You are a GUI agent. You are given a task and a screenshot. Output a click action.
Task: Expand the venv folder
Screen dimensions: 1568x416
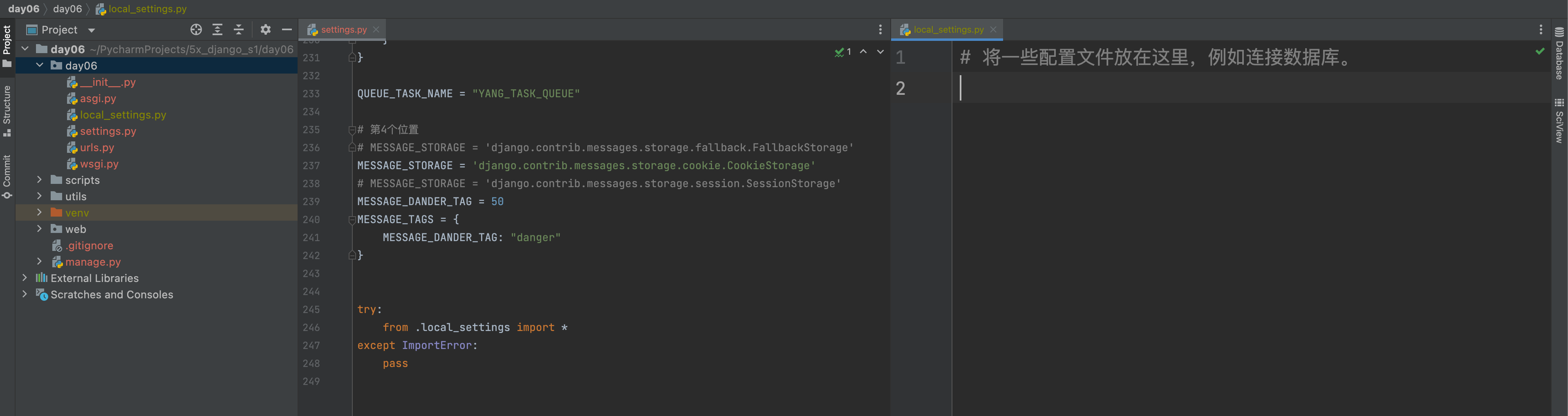40,212
